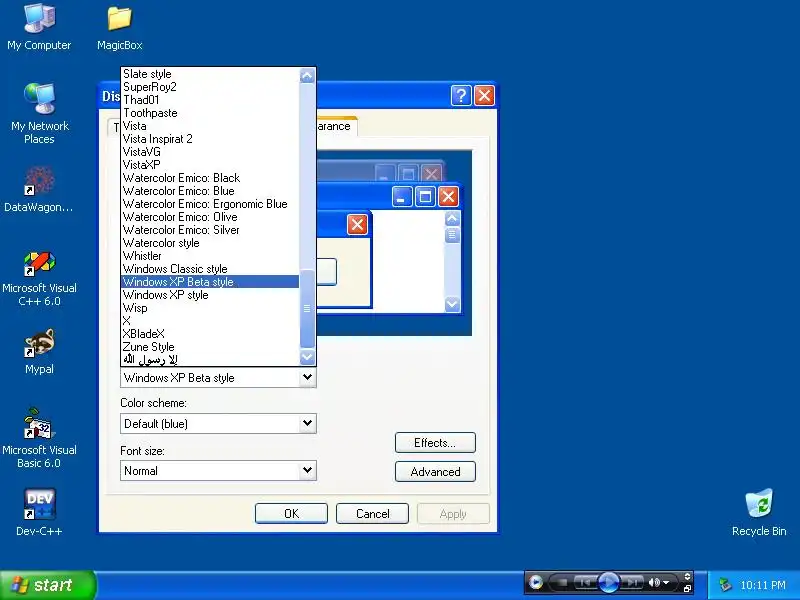Click the Start button
800x600 pixels.
[x=47, y=585]
